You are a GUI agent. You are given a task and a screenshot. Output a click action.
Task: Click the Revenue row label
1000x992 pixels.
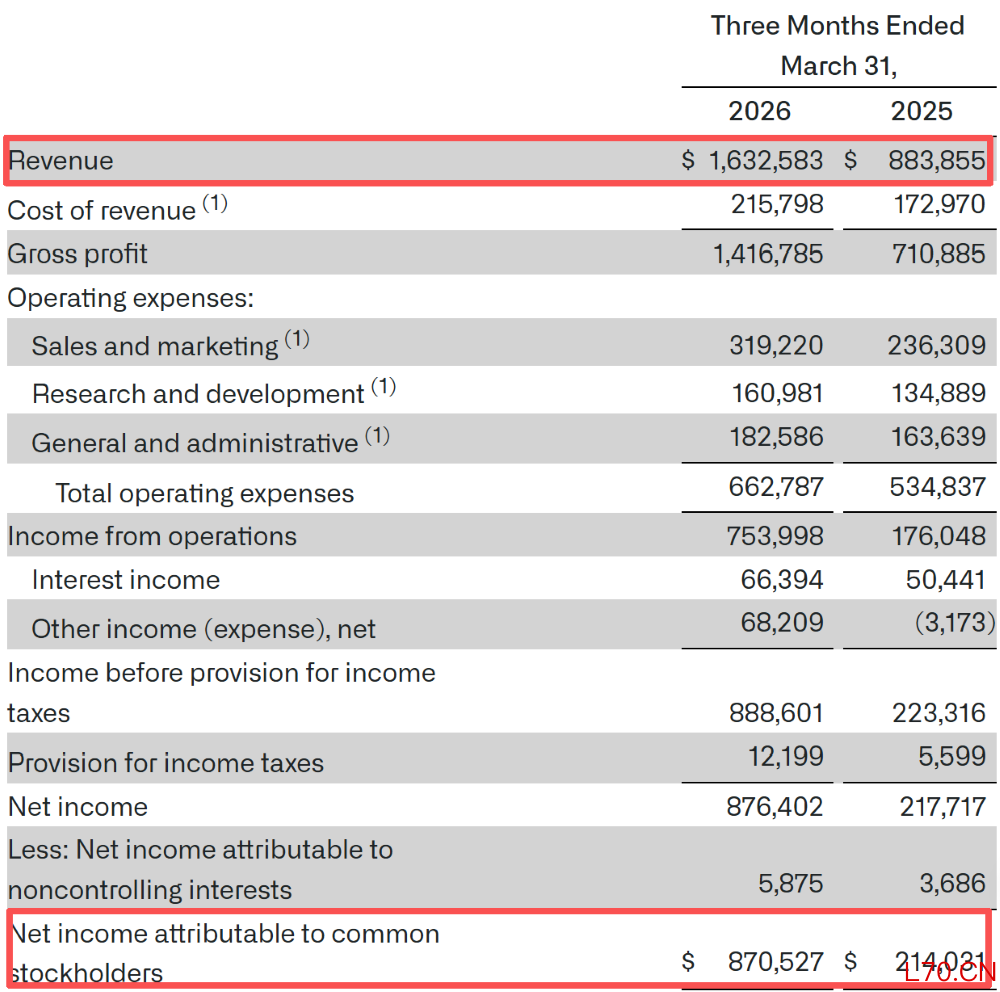coord(61,161)
